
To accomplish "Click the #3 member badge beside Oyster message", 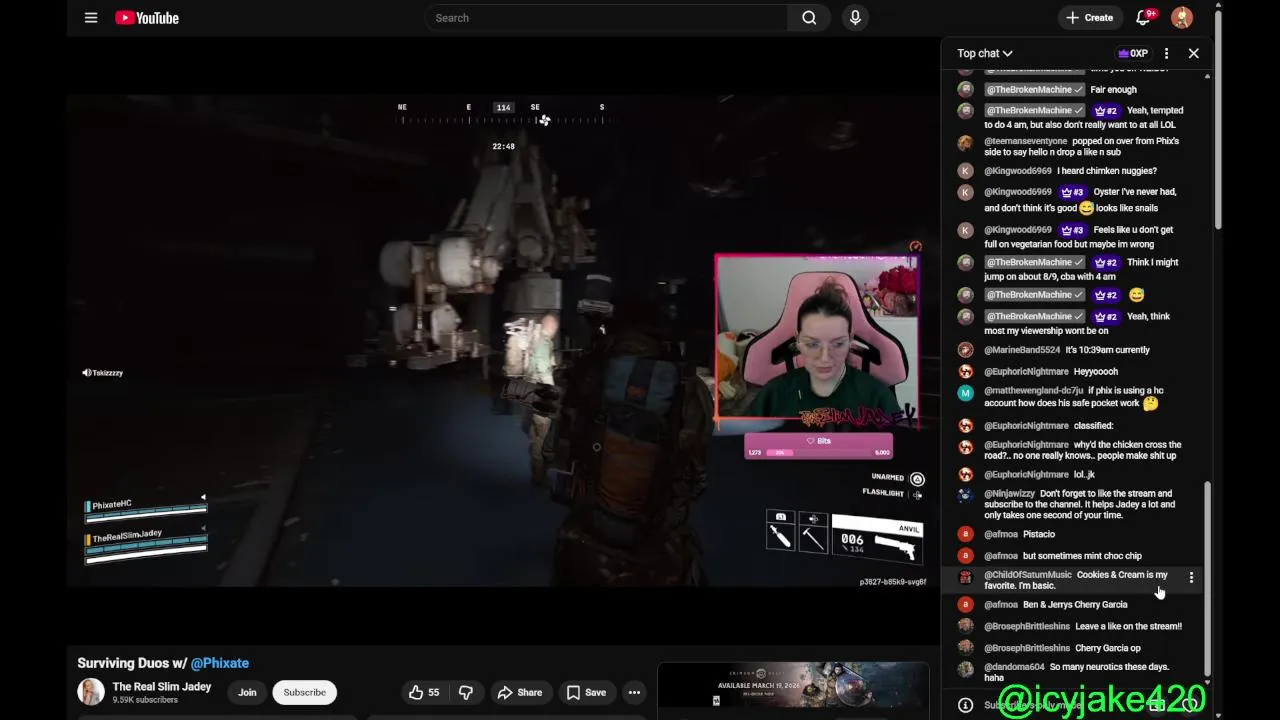I will [1072, 192].
